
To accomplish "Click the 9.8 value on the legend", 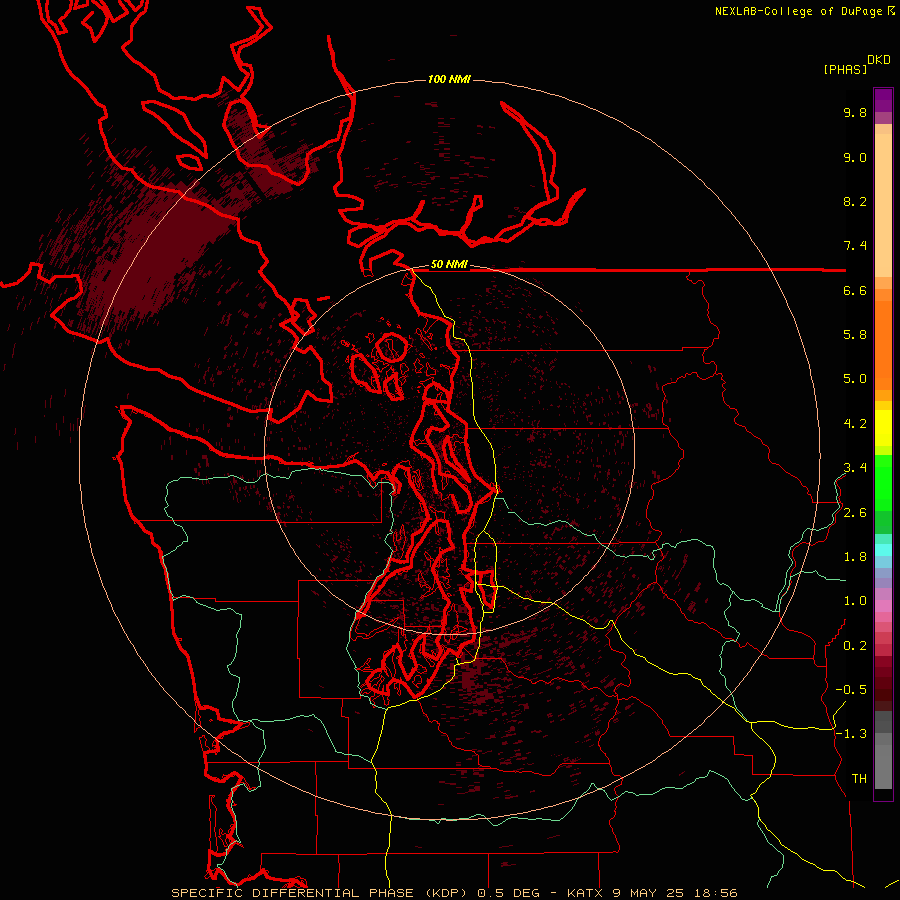I will click(855, 112).
